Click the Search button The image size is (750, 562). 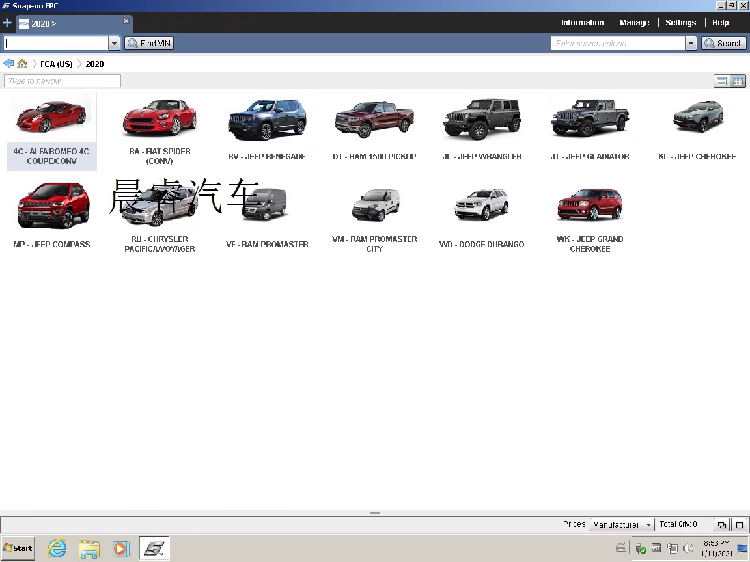click(x=724, y=43)
